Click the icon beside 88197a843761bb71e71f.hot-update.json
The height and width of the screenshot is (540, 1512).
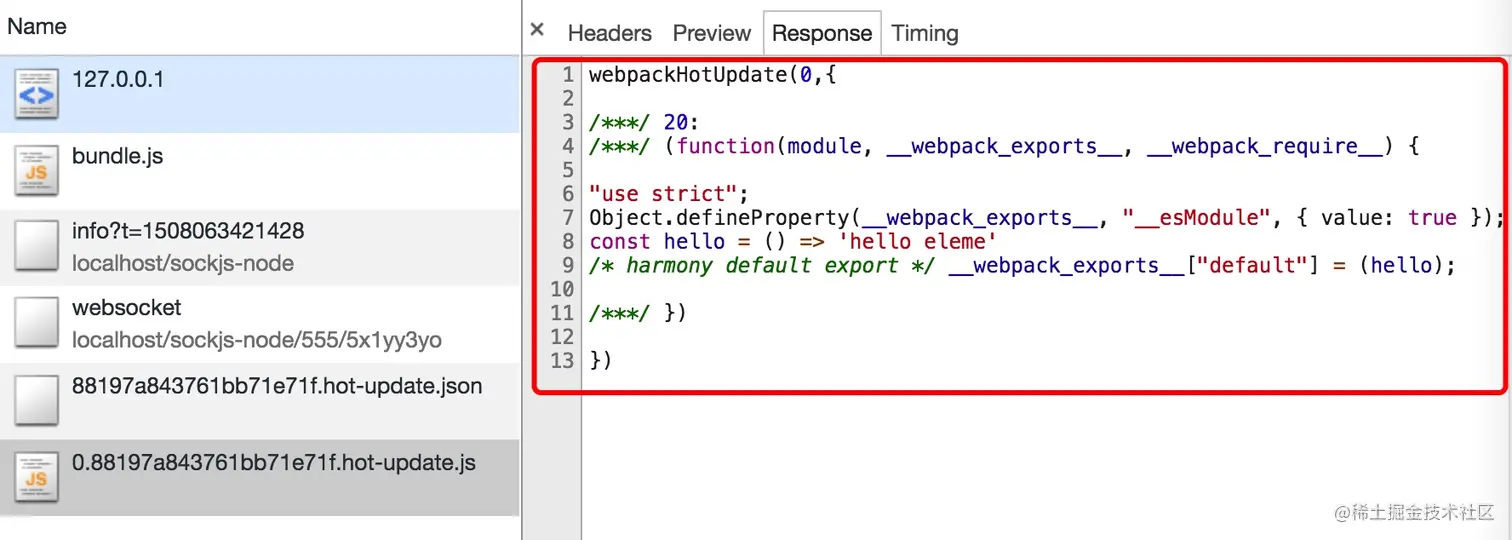click(36, 401)
